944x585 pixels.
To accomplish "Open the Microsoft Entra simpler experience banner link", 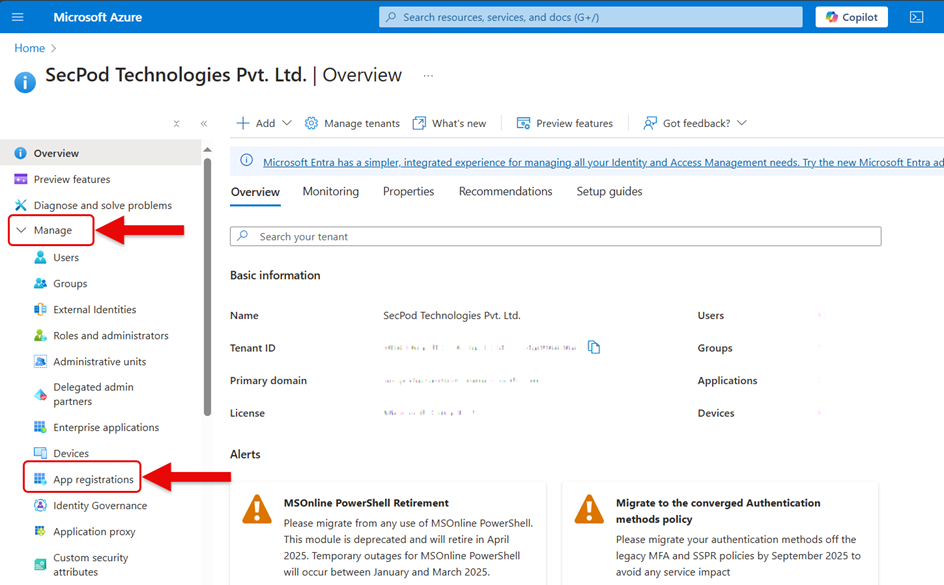I will pyautogui.click(x=603, y=162).
